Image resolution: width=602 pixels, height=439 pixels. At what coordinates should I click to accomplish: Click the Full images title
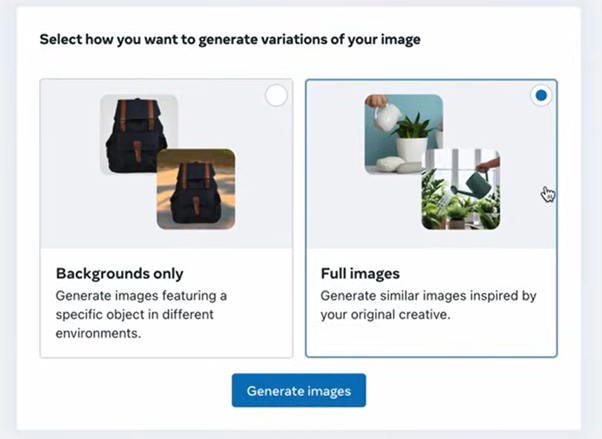(360, 273)
